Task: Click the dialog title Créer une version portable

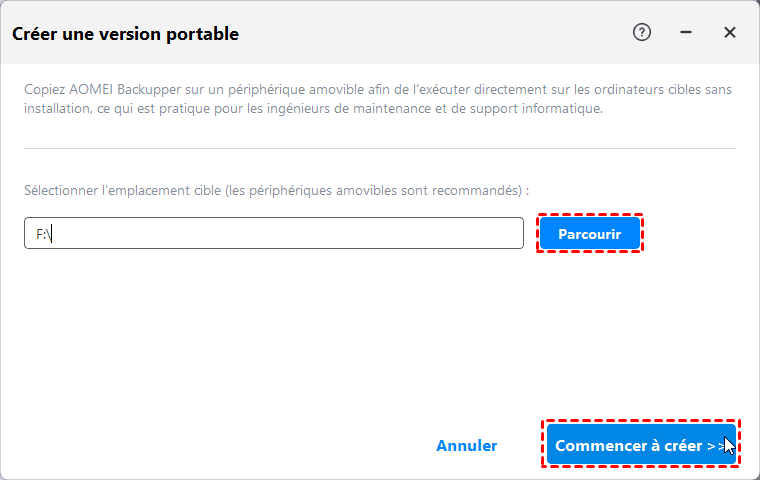Action: click(125, 34)
